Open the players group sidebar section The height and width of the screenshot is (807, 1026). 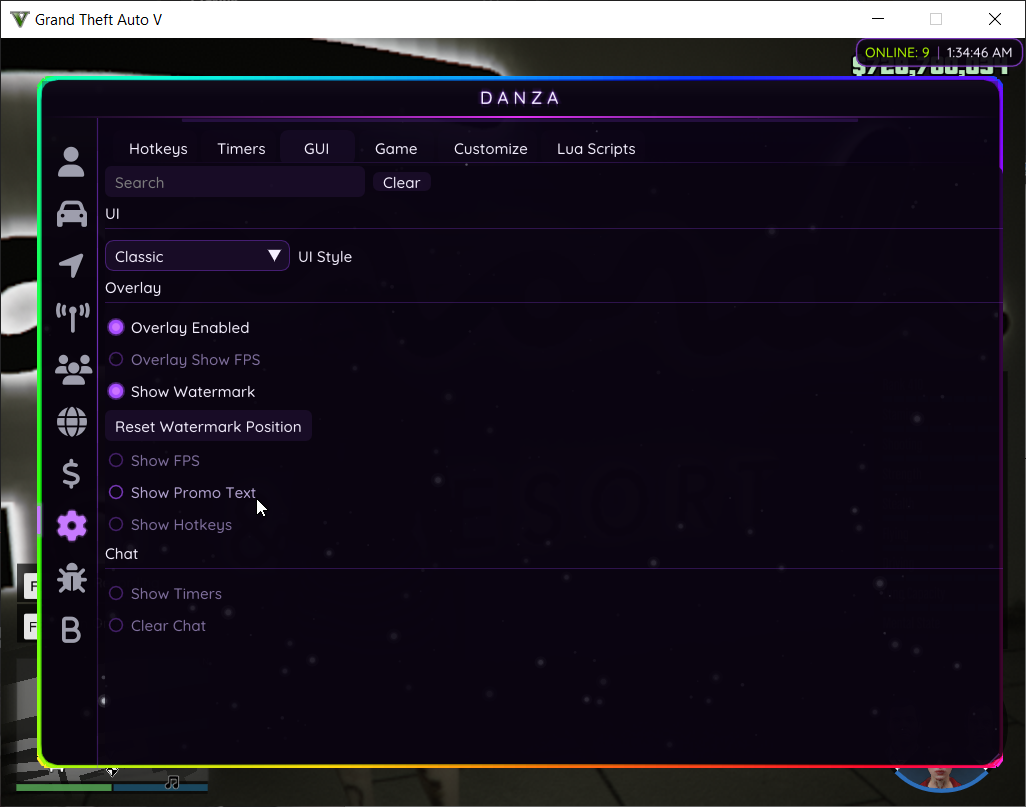(73, 370)
